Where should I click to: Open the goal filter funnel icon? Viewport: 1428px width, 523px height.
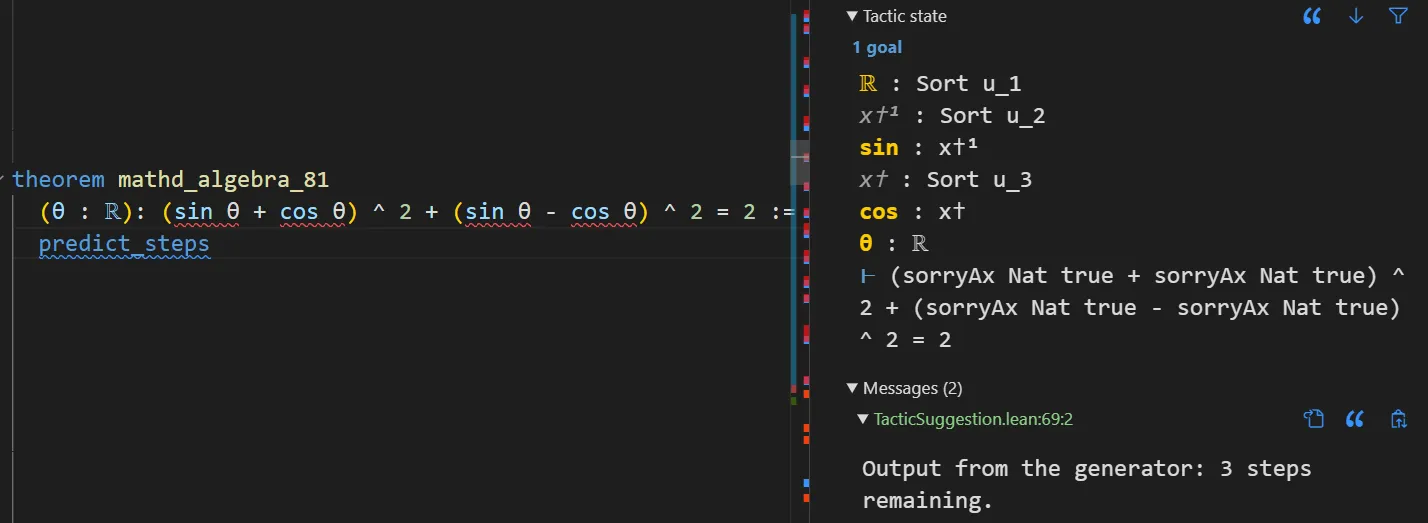coord(1398,16)
